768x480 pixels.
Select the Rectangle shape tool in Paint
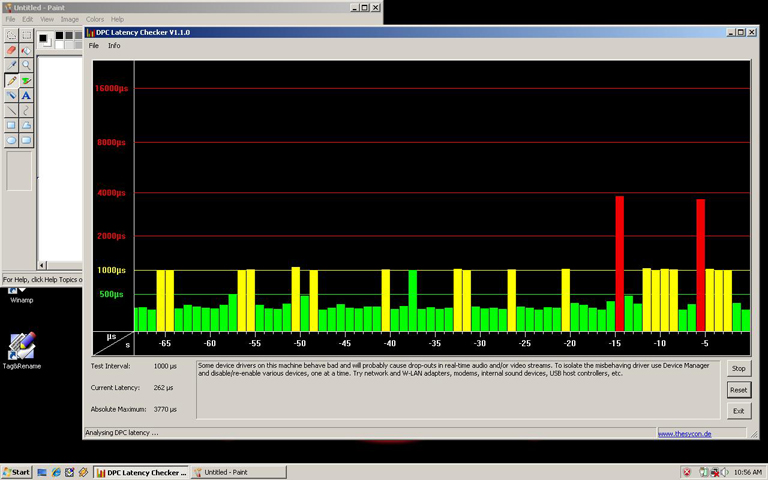pyautogui.click(x=11, y=125)
